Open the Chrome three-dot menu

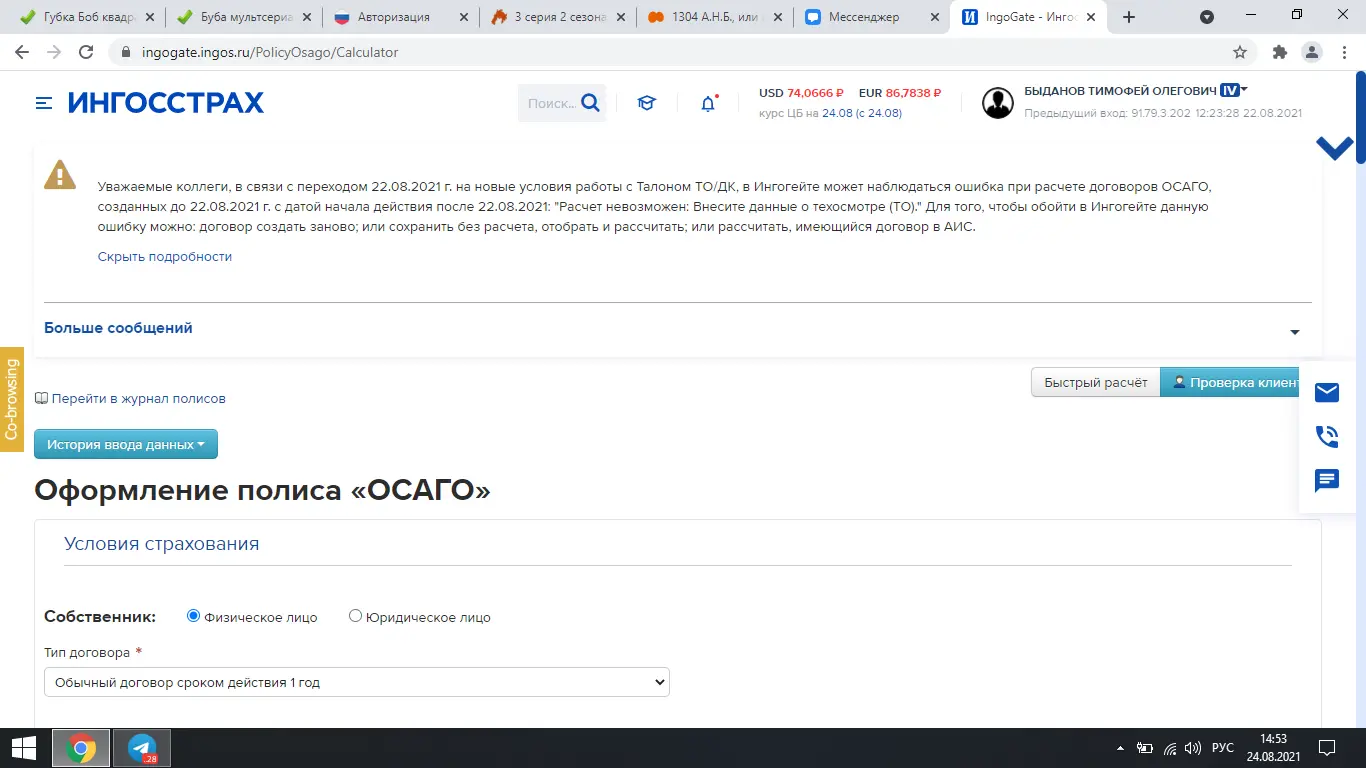(1343, 52)
